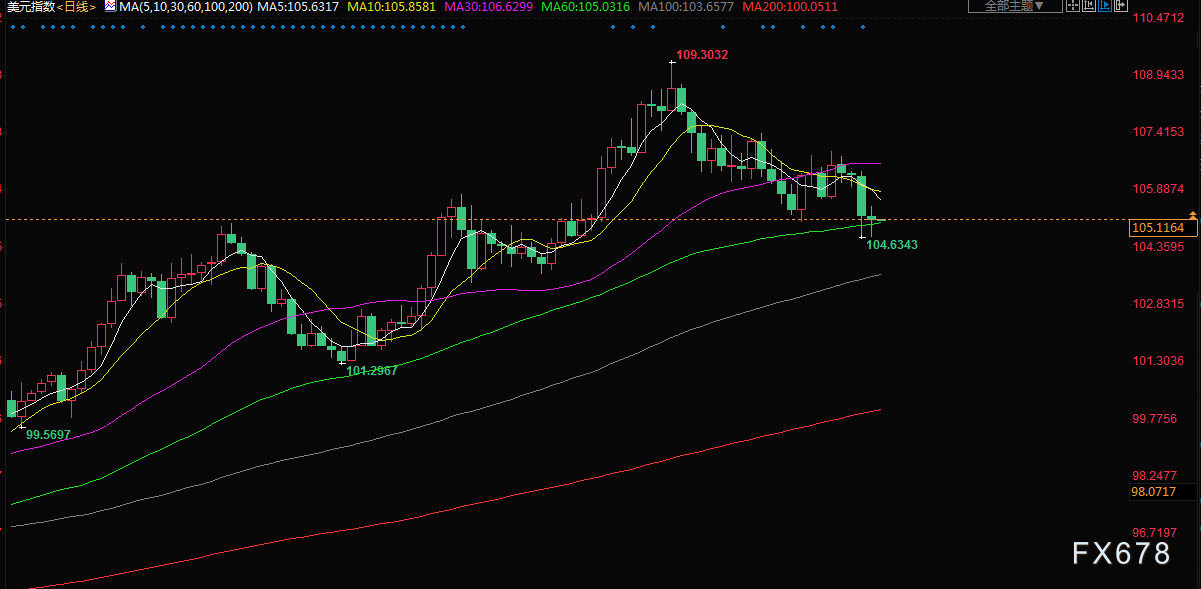The height and width of the screenshot is (589, 1201).
Task: Click the MA5:105.6317 value
Action: coord(298,6)
